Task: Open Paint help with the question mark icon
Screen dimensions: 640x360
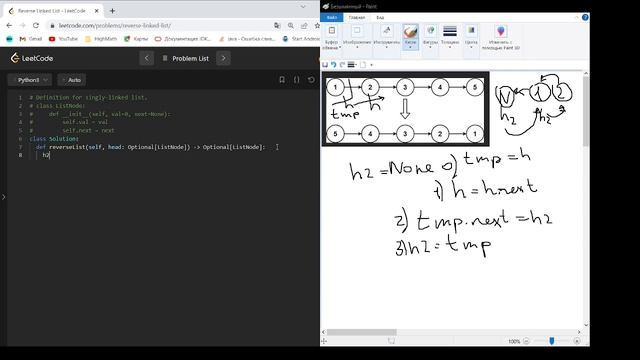Action: pyautogui.click(x=585, y=17)
